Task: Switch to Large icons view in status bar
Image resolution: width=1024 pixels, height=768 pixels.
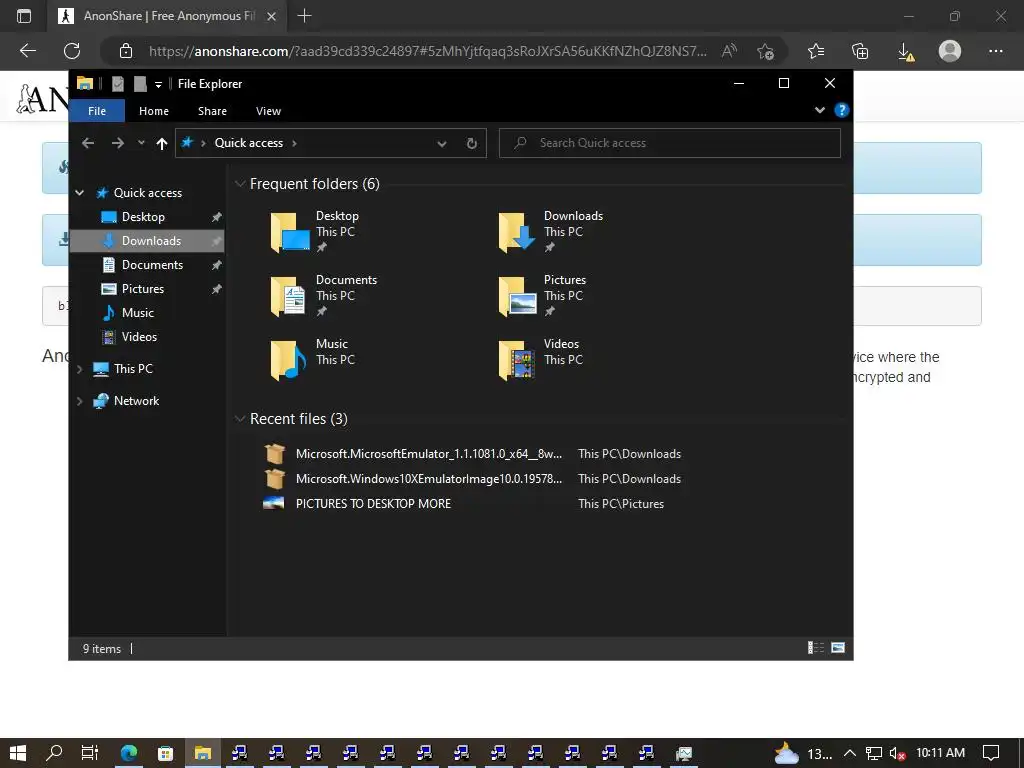Action: [x=838, y=648]
